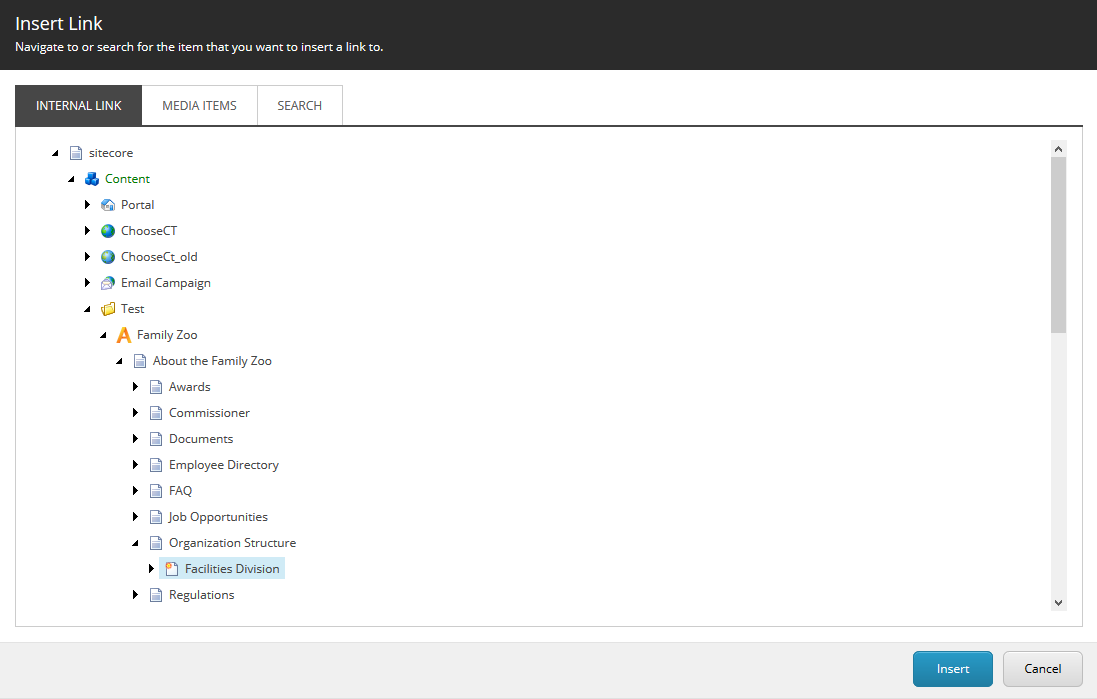The width and height of the screenshot is (1097, 699).
Task: Open the Search tab
Action: coord(299,106)
